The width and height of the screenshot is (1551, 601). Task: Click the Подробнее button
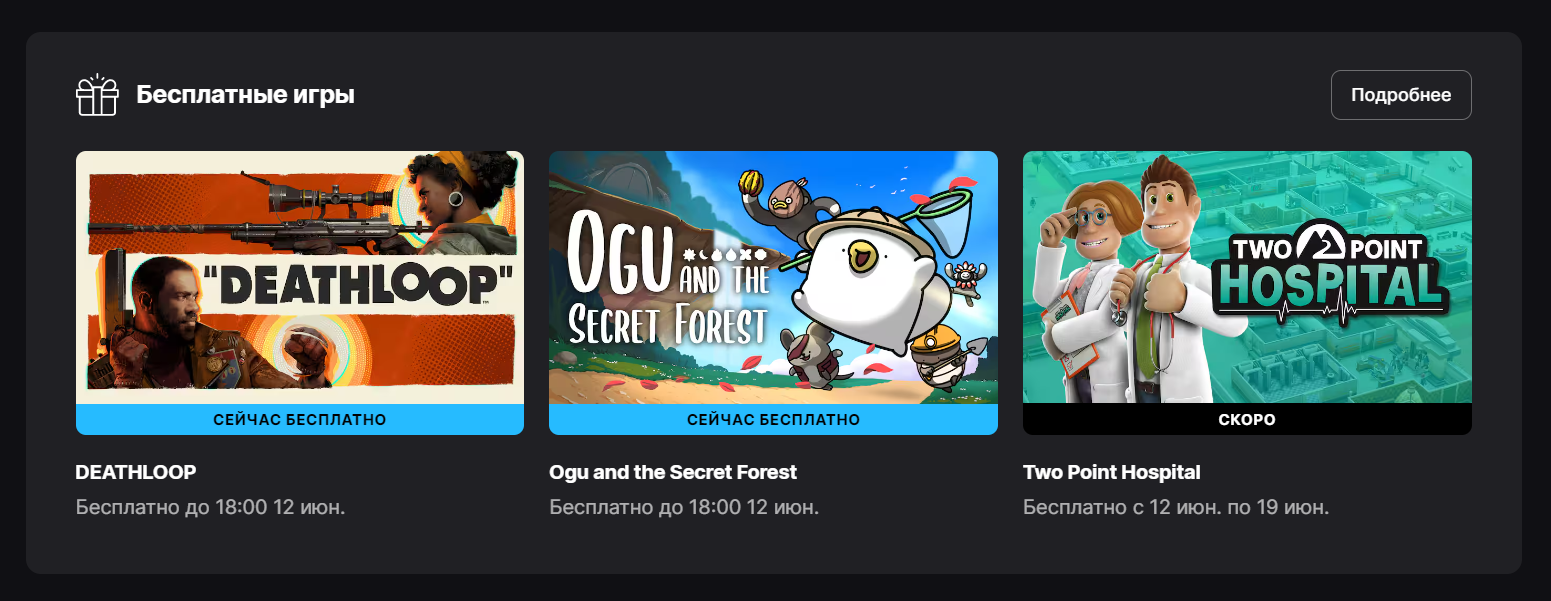pos(1401,95)
